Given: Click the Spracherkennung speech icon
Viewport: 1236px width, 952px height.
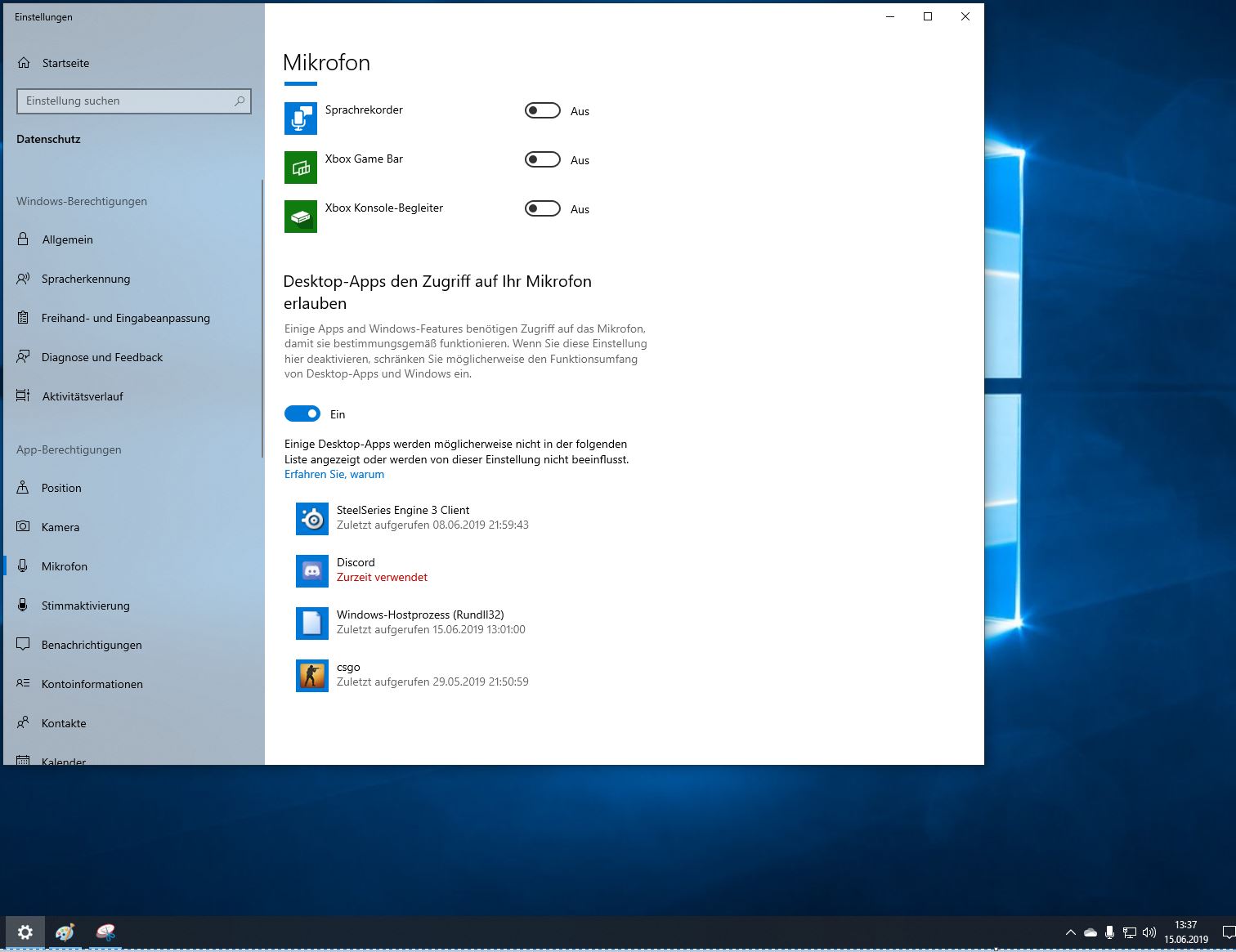Looking at the screenshot, I should pyautogui.click(x=23, y=279).
